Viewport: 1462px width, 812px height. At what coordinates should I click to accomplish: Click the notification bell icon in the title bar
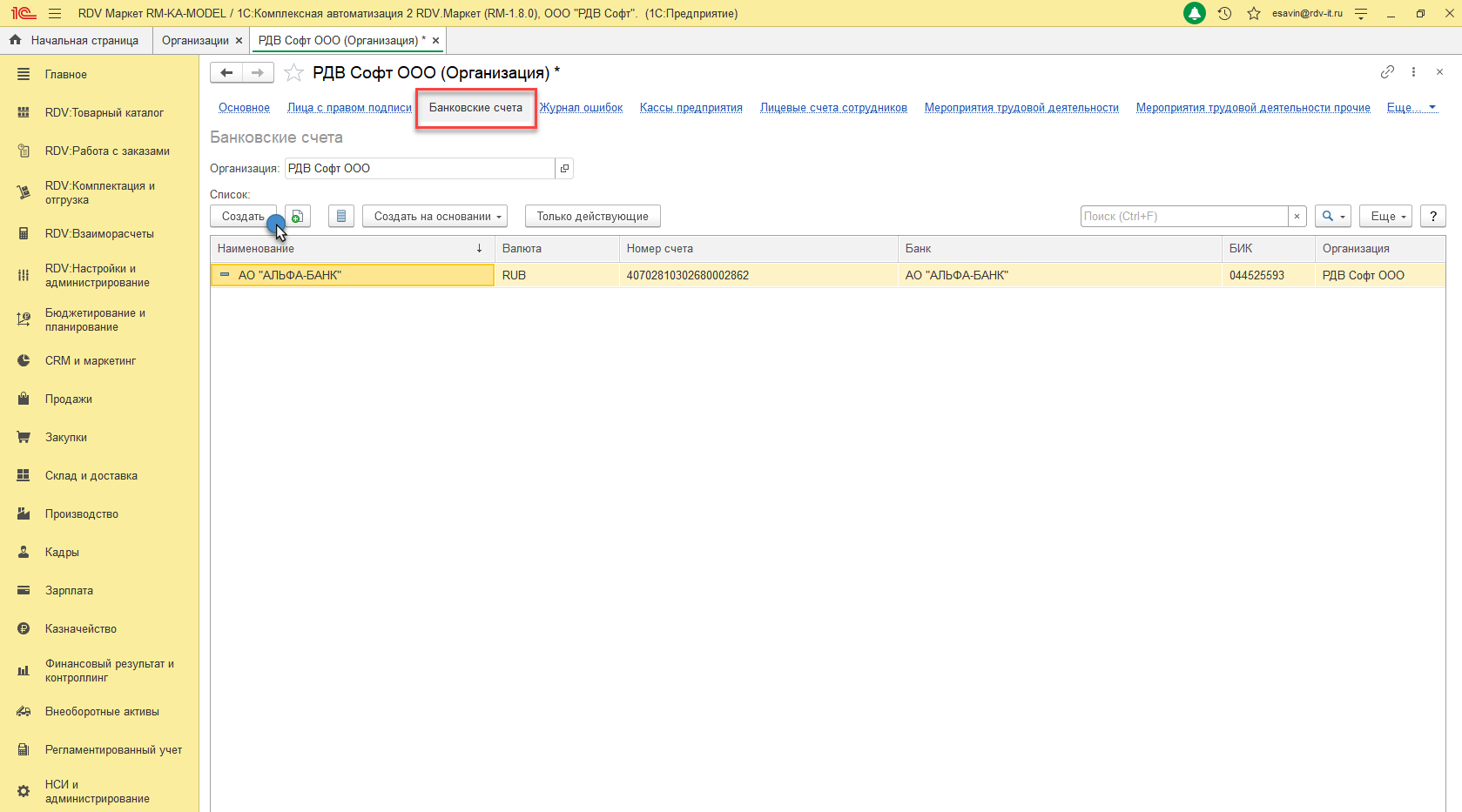(x=1194, y=14)
